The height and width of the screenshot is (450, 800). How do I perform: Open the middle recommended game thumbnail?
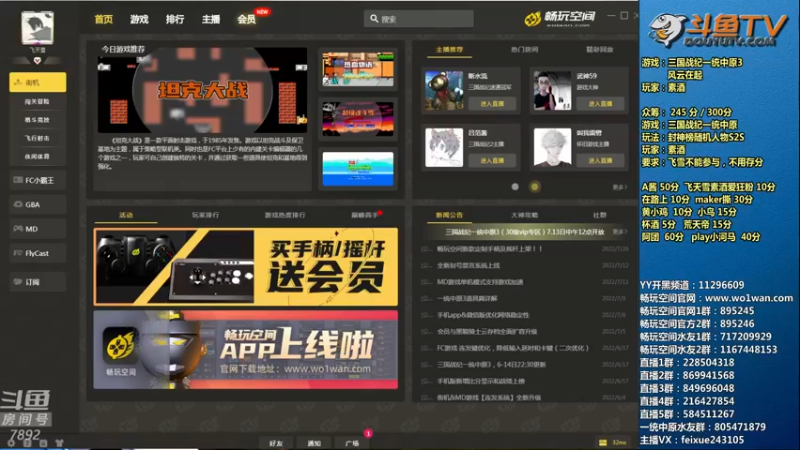(358, 118)
